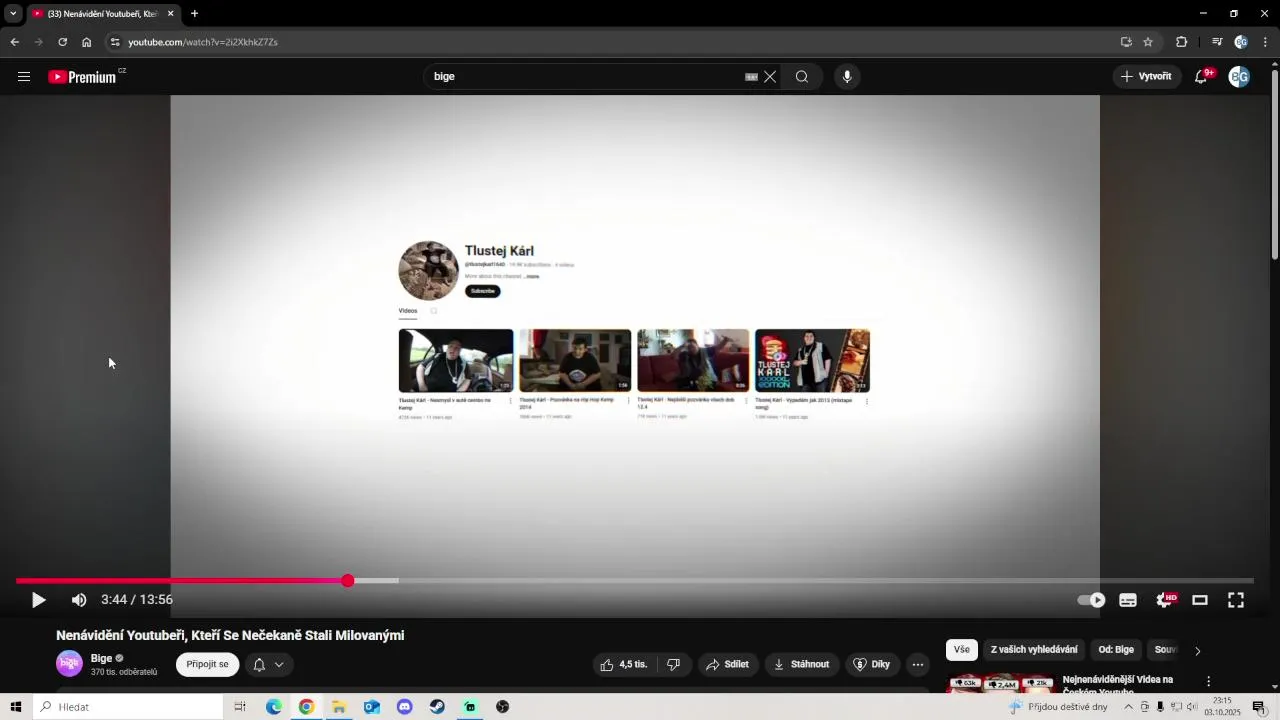
Task: Open Windows notification center
Action: pos(1259,707)
